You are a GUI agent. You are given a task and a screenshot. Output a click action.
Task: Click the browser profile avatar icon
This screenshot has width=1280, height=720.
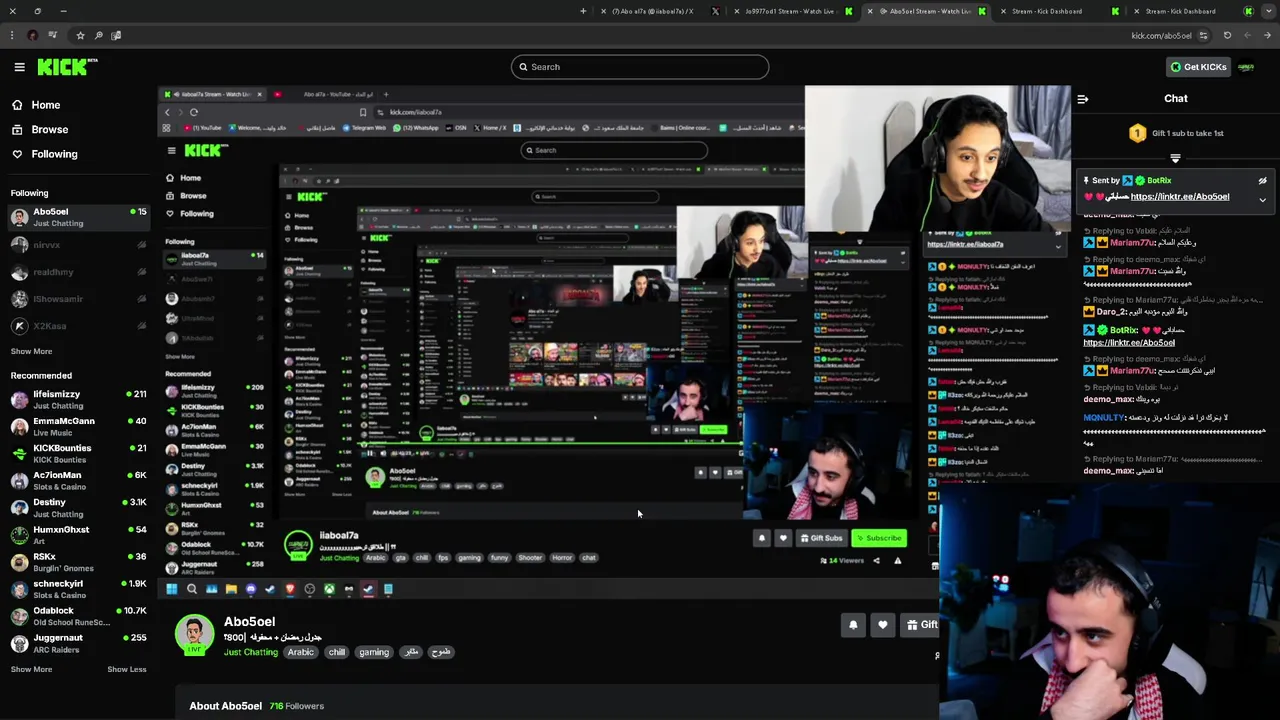point(32,36)
